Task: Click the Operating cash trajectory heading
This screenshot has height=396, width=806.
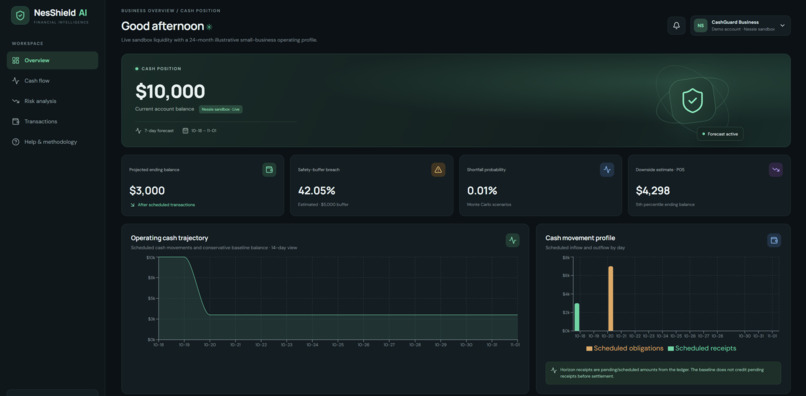Action: [169, 238]
